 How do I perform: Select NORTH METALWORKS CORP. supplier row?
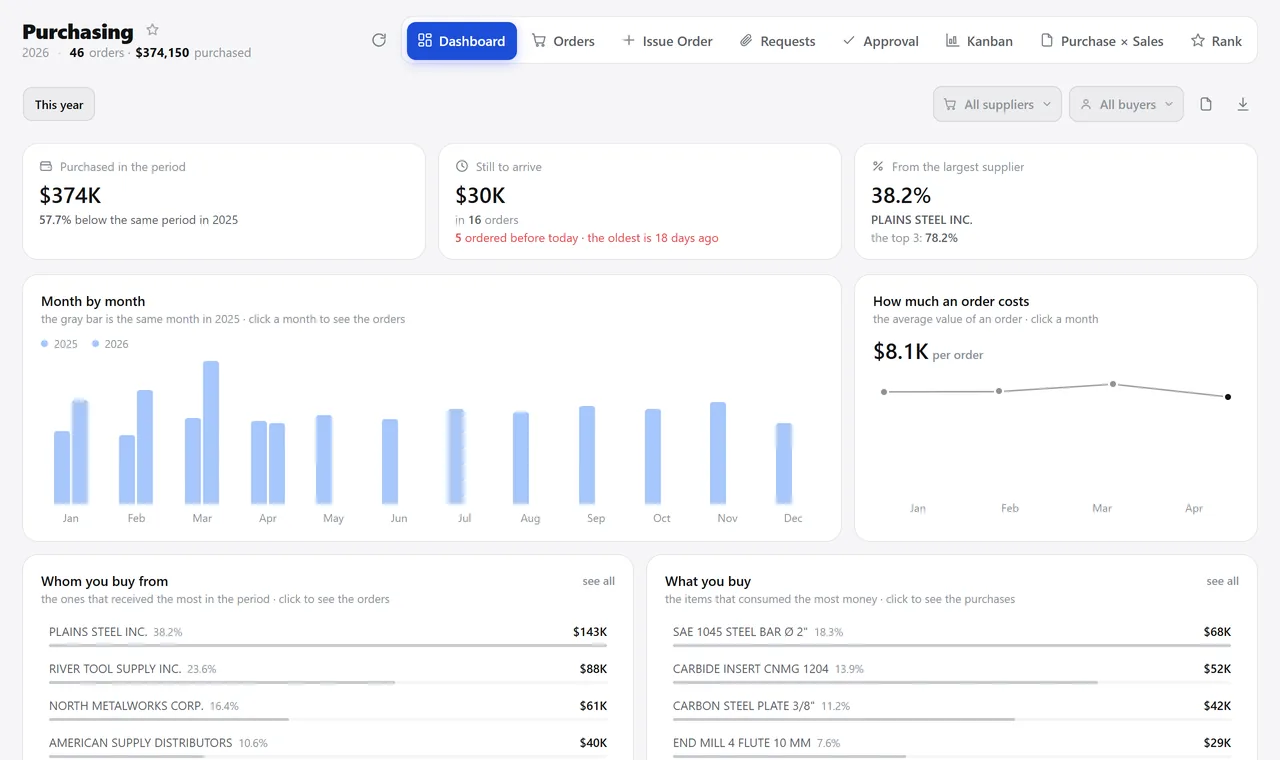point(328,710)
